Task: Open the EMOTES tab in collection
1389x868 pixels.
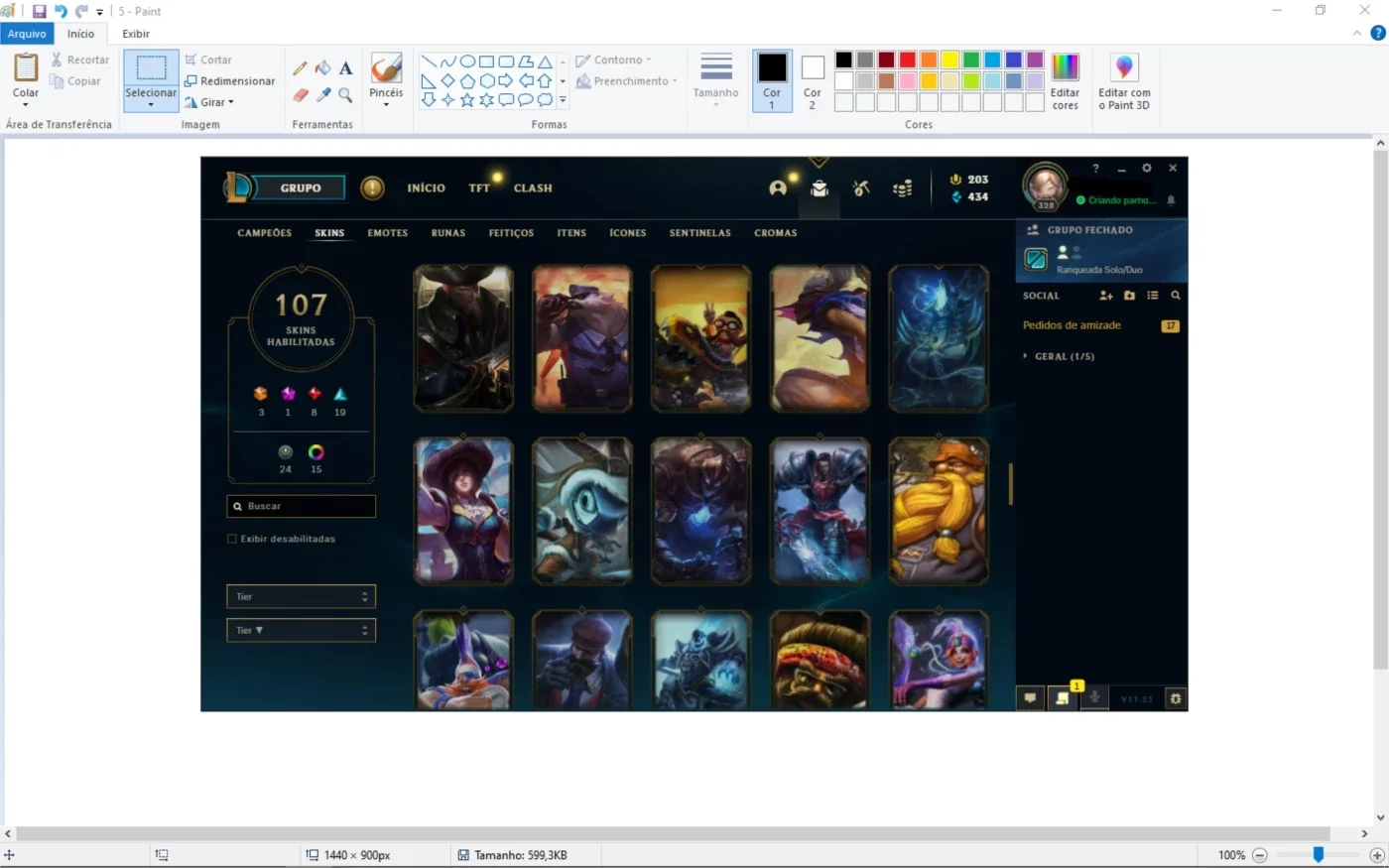Action: click(x=388, y=233)
